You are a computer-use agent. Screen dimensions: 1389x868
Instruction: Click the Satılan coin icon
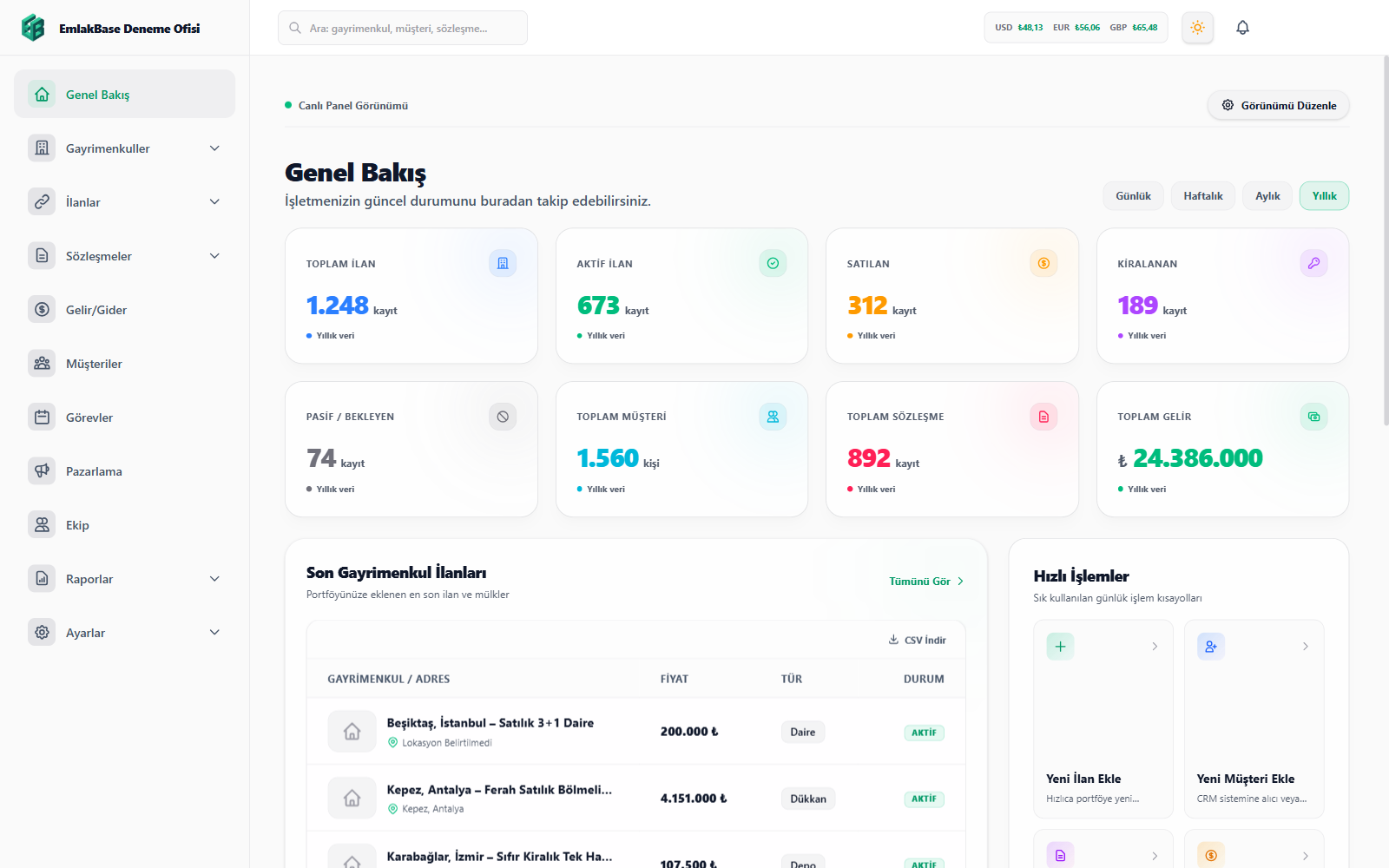(x=1043, y=263)
